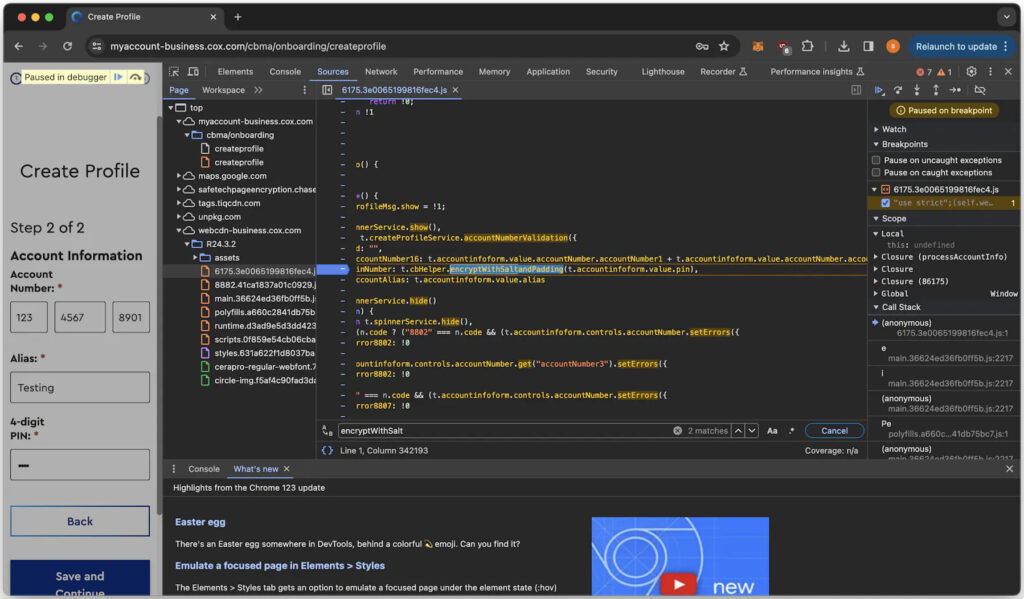Viewport: 1024px width, 599px height.
Task: Open the Performance tab
Action: (x=438, y=72)
